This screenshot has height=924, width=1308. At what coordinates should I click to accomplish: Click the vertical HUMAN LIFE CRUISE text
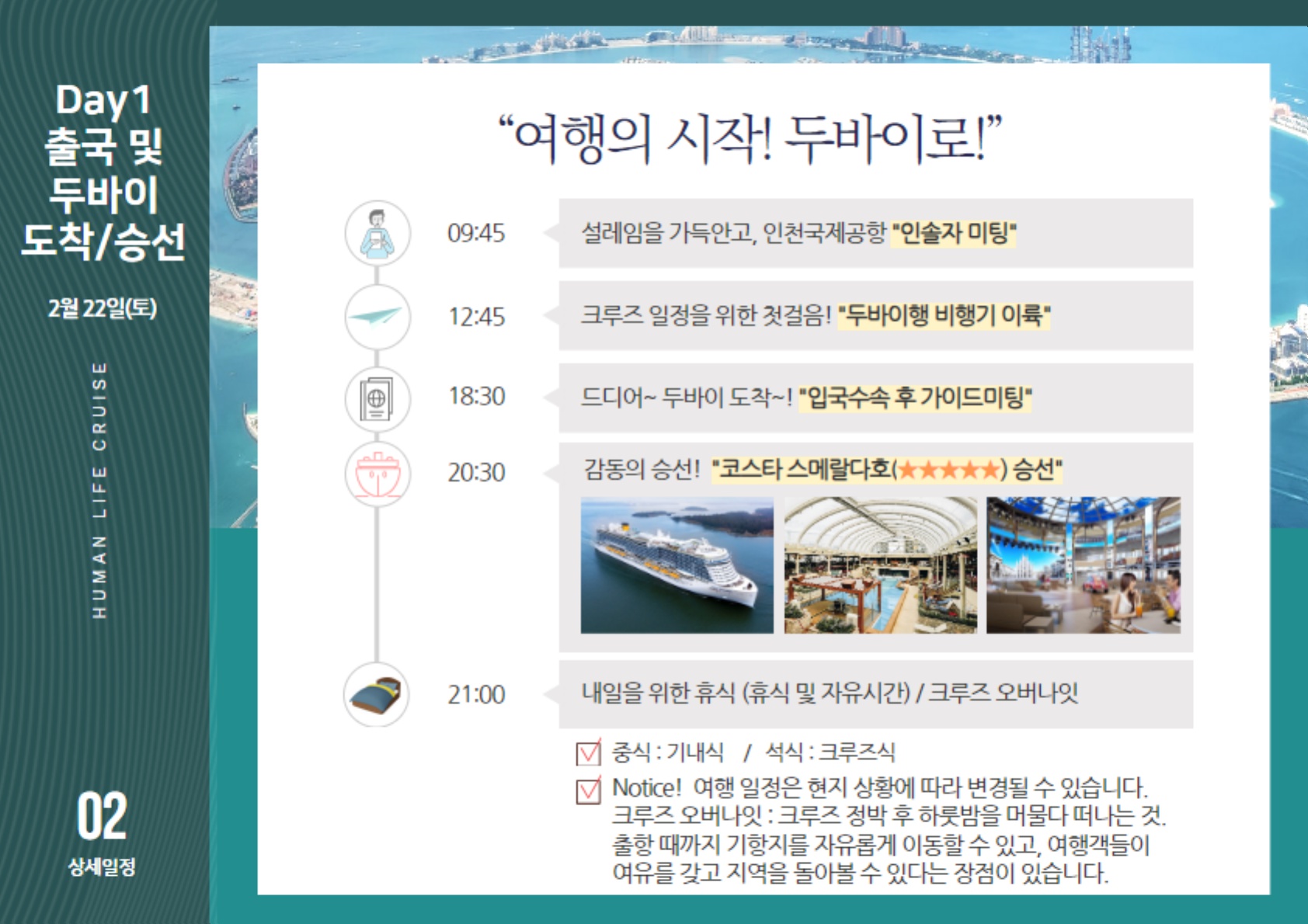click(99, 490)
